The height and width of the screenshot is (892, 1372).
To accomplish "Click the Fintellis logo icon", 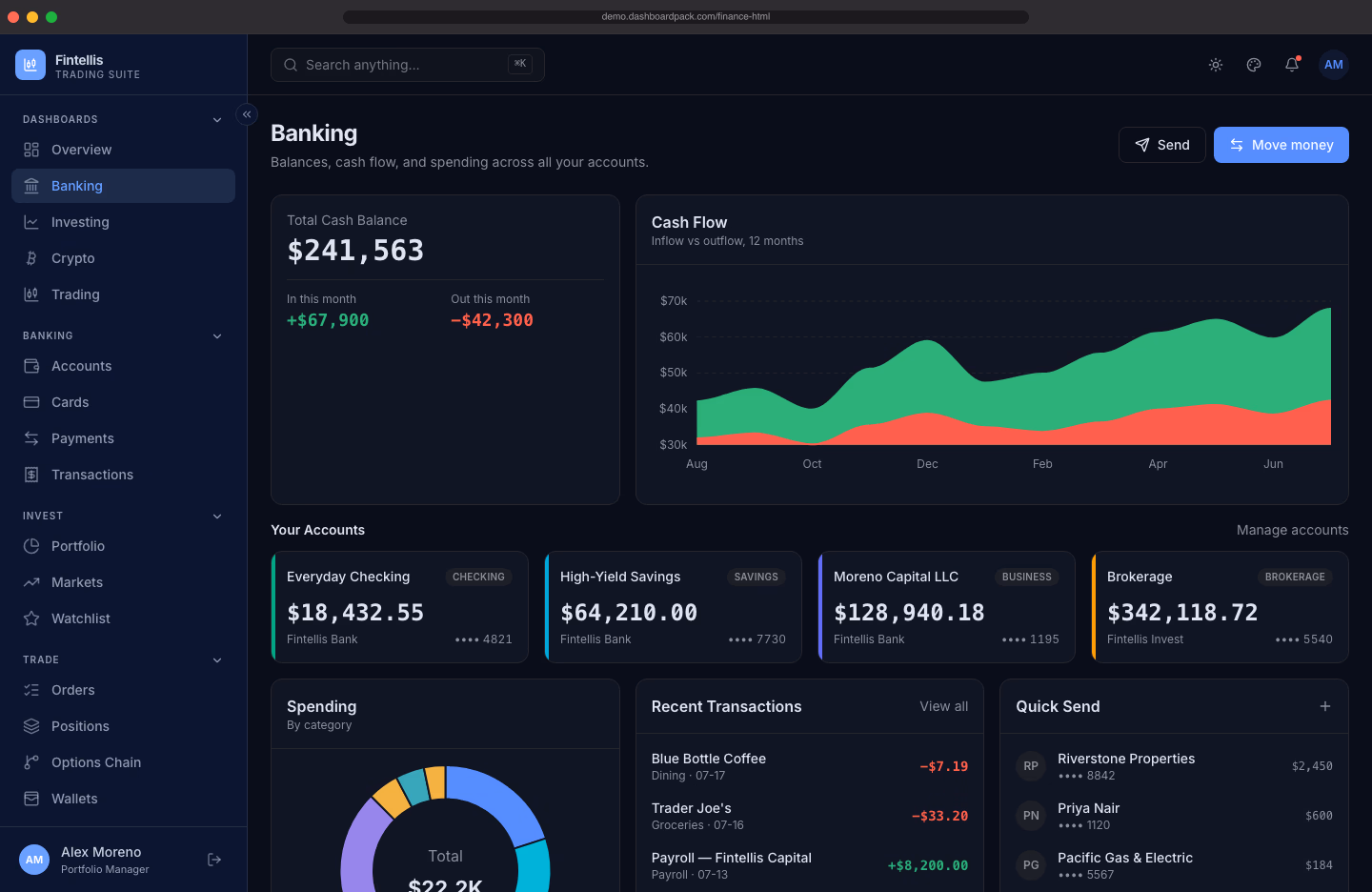I will [x=30, y=65].
